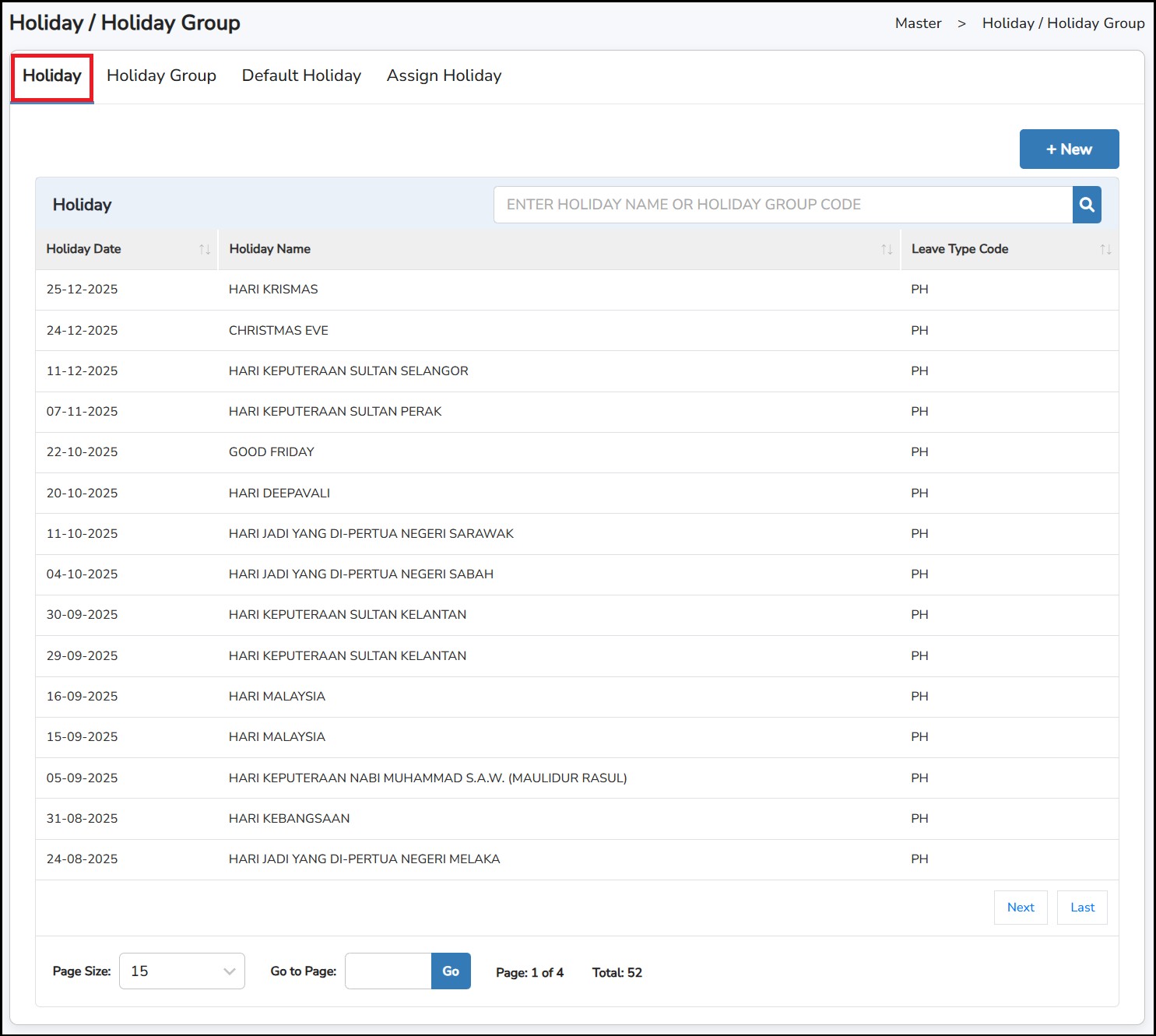1156x1036 pixels.
Task: Click Master in the breadcrumb
Action: click(x=918, y=23)
